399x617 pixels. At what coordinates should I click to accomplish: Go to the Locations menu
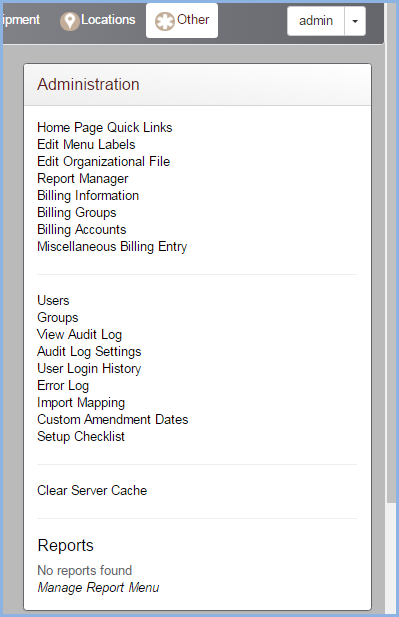pos(98,20)
